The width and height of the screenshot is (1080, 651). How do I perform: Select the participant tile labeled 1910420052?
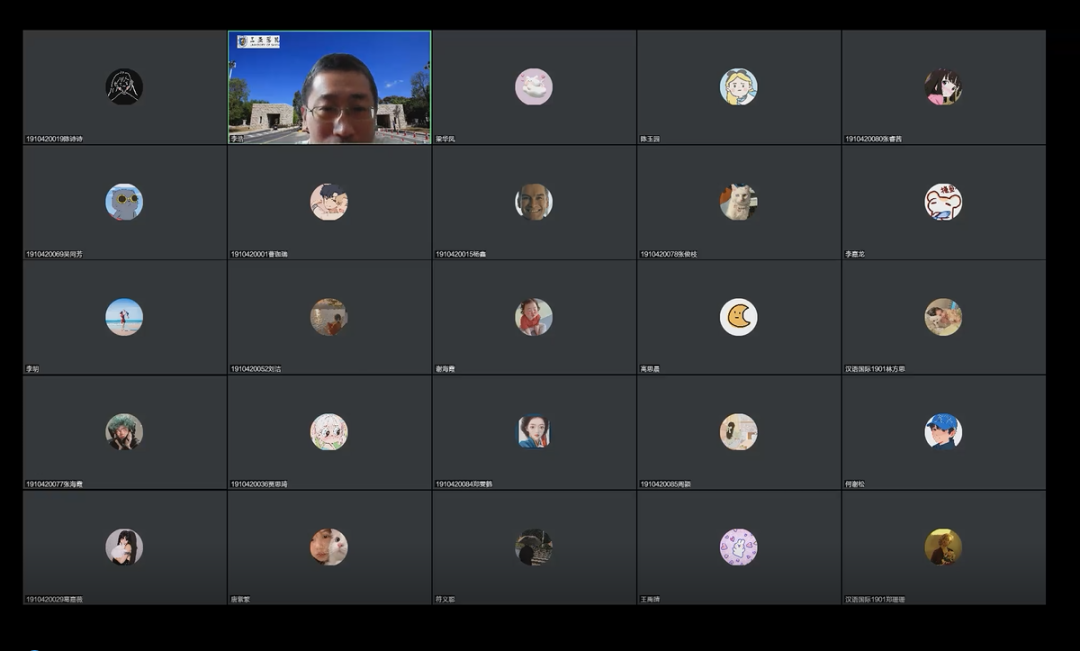[329, 318]
